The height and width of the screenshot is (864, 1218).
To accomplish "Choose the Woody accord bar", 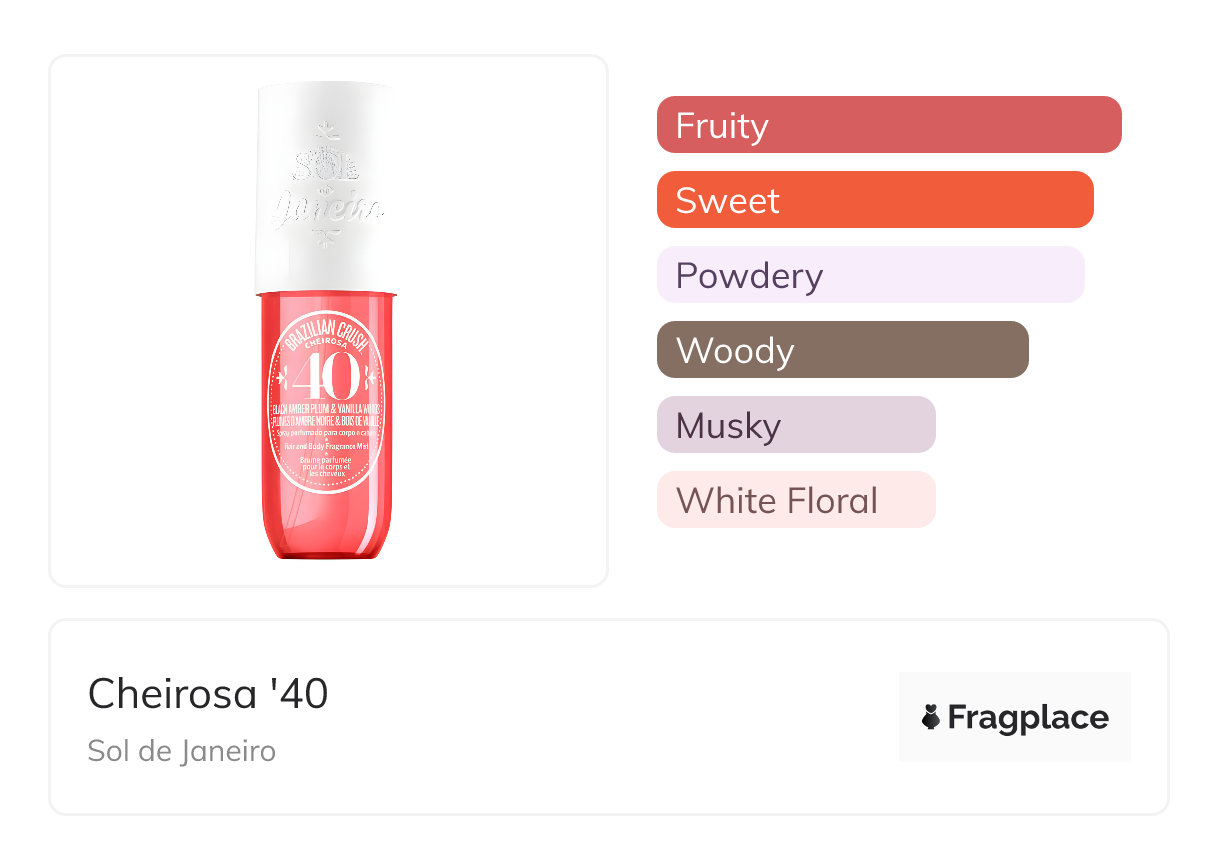I will (x=842, y=350).
